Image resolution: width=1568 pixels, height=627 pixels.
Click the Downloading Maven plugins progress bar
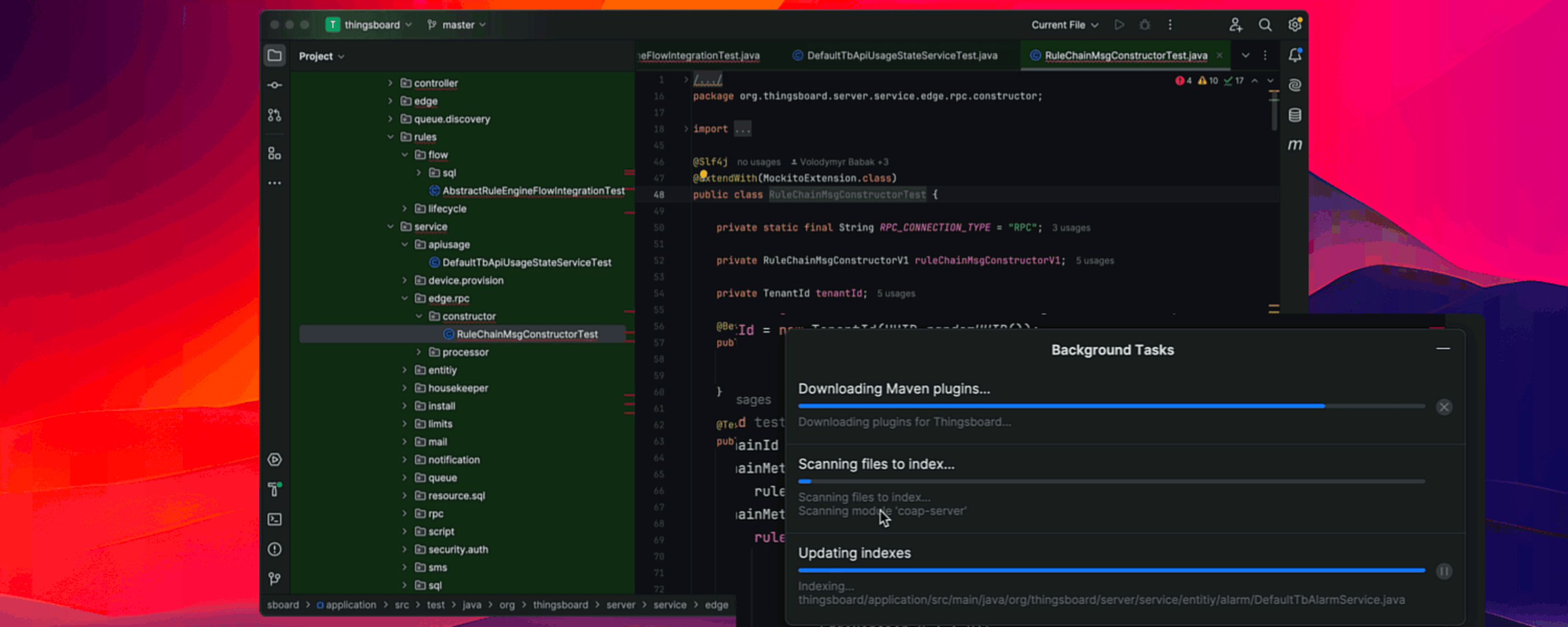point(1111,406)
